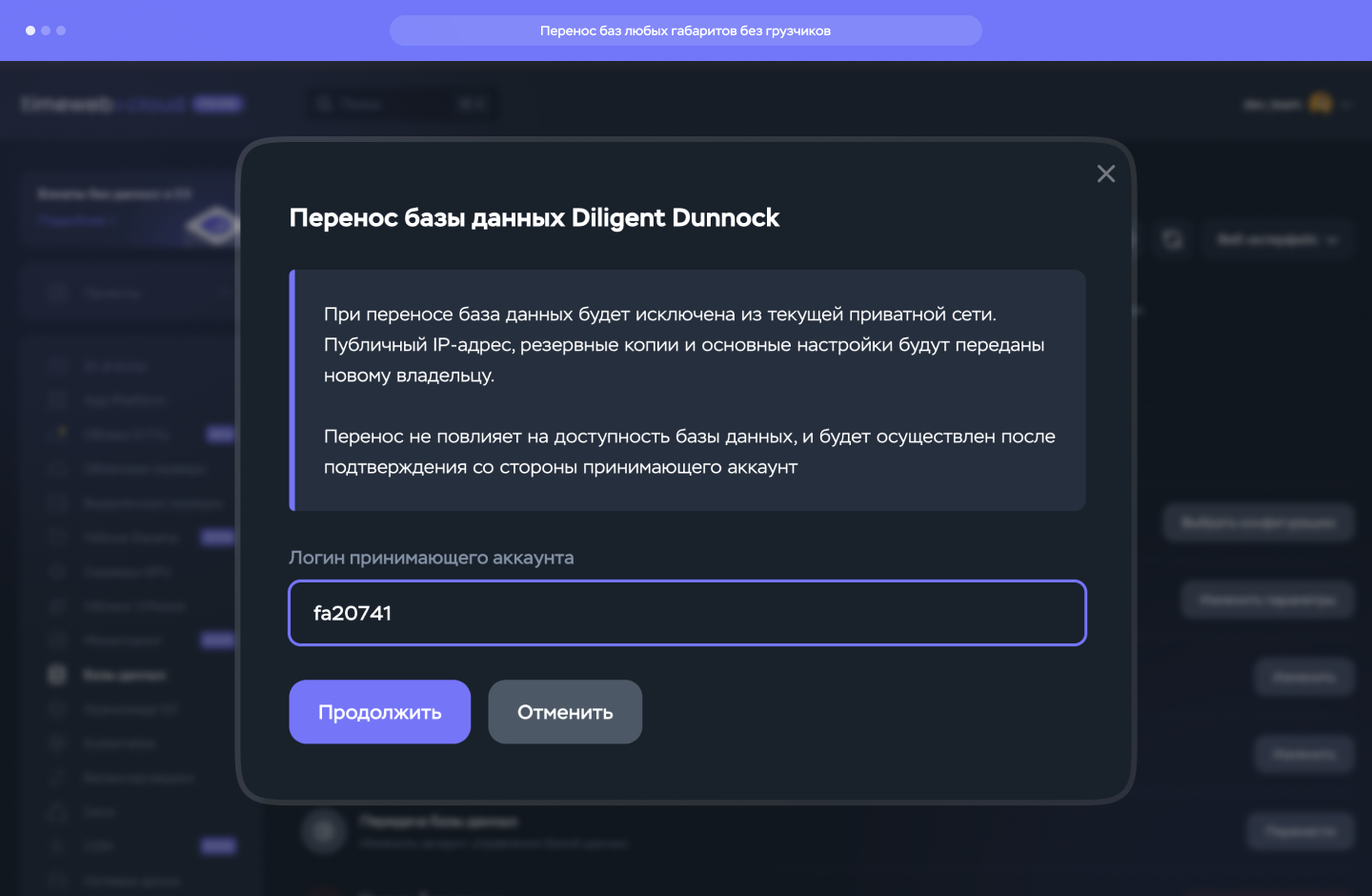Select the highlighted Базы данных sidebar item
This screenshot has width=1372, height=896.
point(124,675)
